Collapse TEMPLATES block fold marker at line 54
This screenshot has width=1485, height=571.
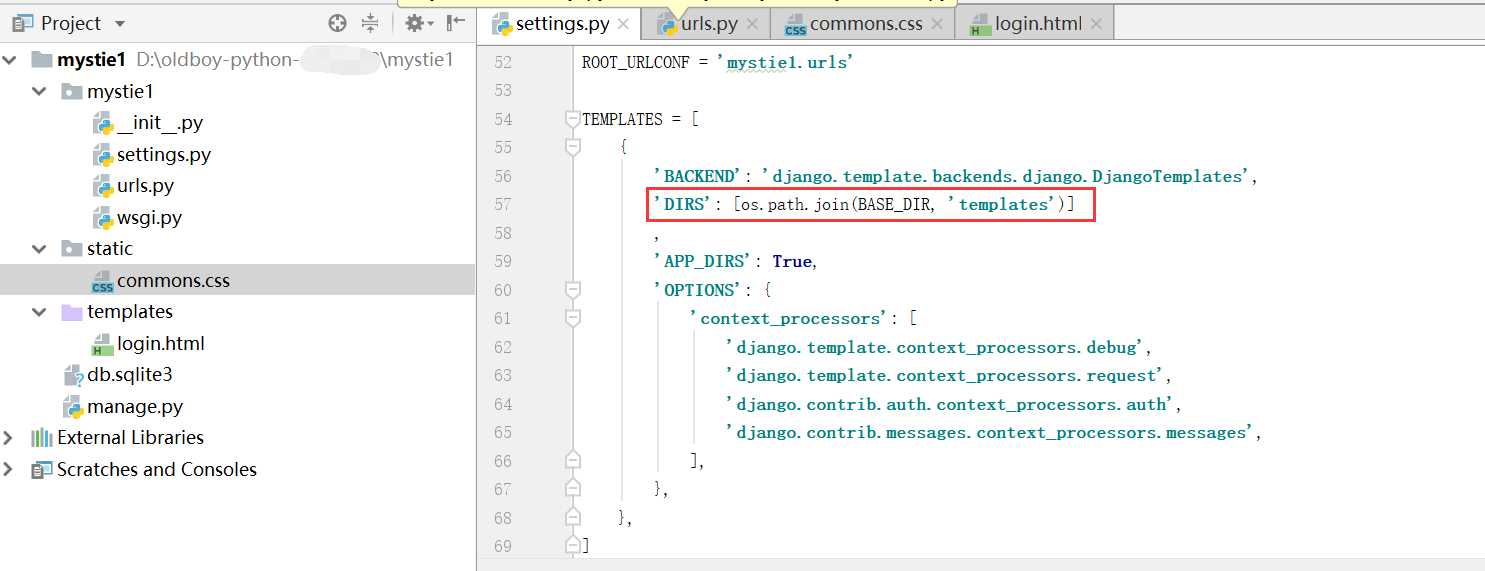pyautogui.click(x=573, y=119)
